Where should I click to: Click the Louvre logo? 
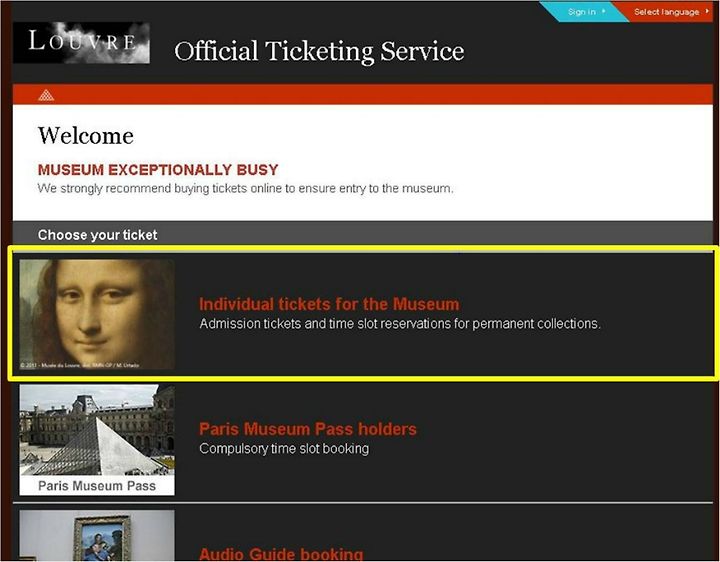[x=81, y=43]
